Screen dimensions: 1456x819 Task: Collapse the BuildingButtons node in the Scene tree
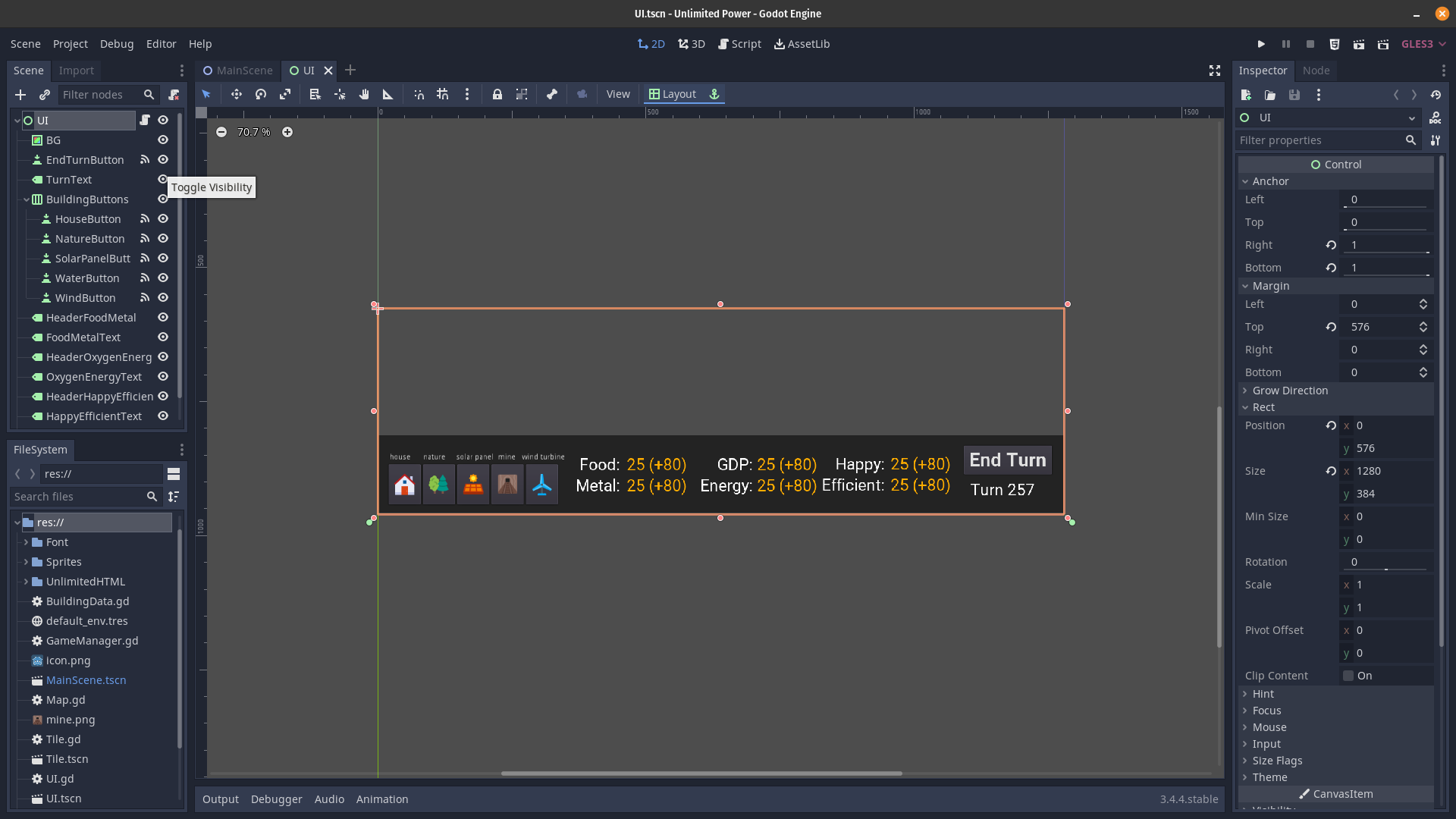pyautogui.click(x=24, y=199)
